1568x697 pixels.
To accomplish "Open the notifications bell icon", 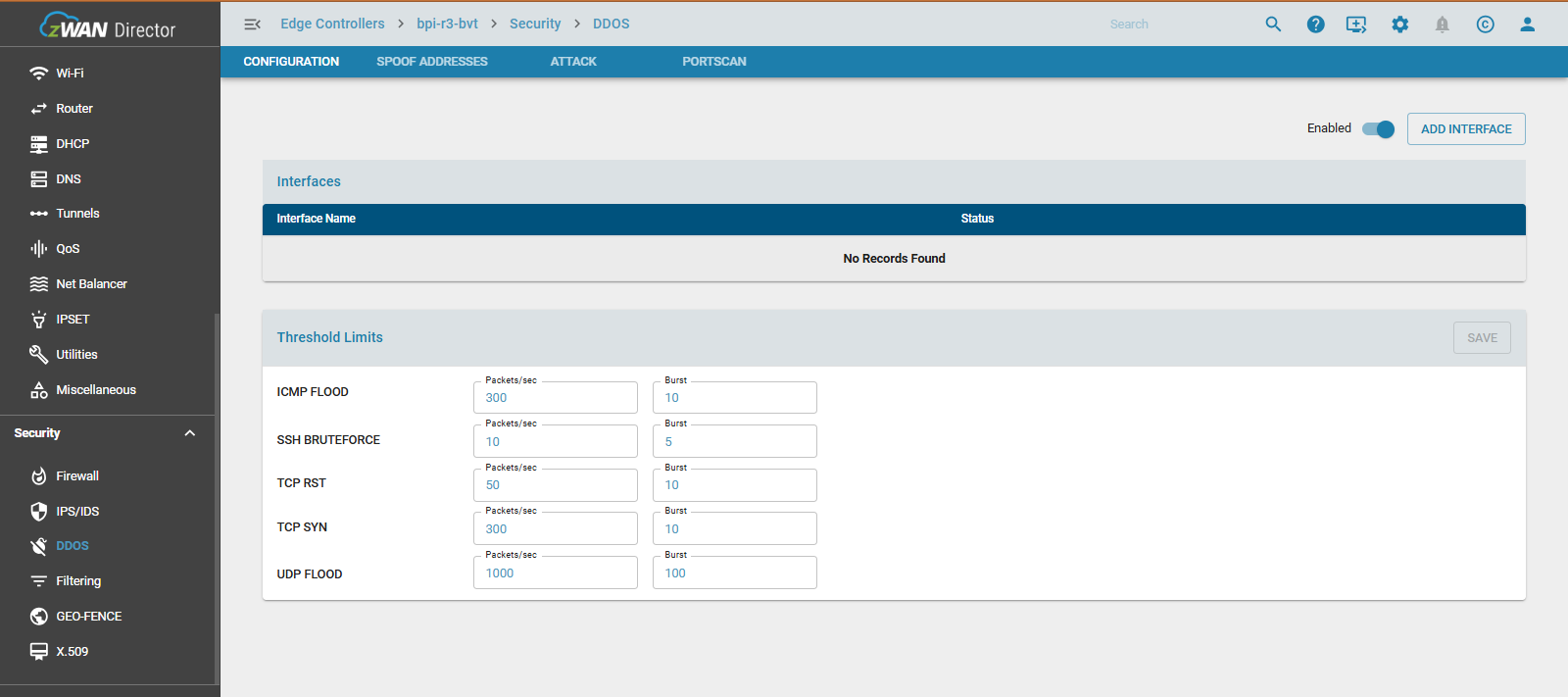I will point(1442,25).
